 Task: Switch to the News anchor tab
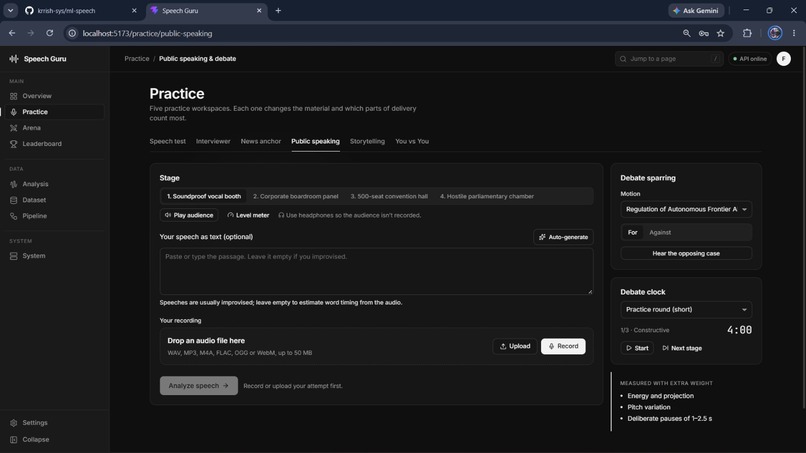tap(261, 141)
